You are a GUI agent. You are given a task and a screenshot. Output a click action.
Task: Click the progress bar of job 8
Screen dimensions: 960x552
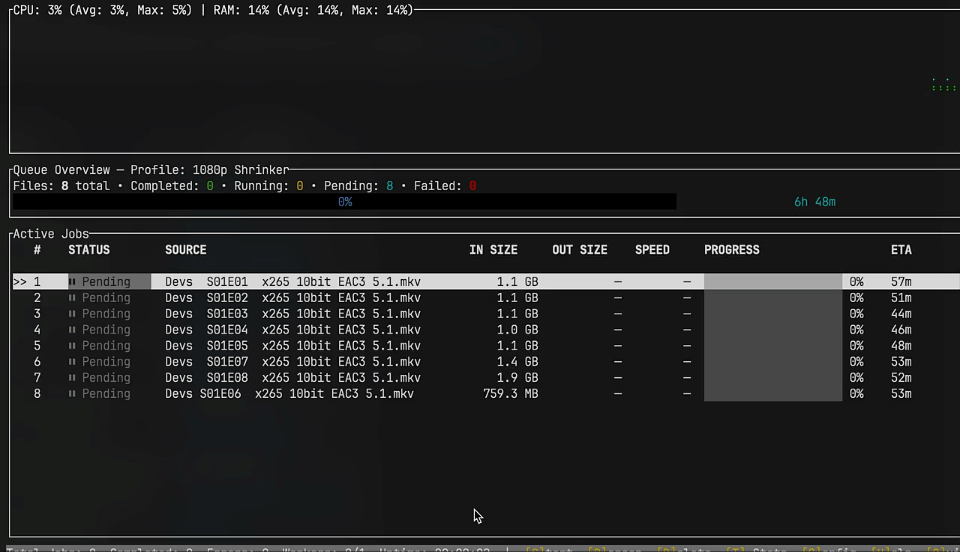click(773, 393)
